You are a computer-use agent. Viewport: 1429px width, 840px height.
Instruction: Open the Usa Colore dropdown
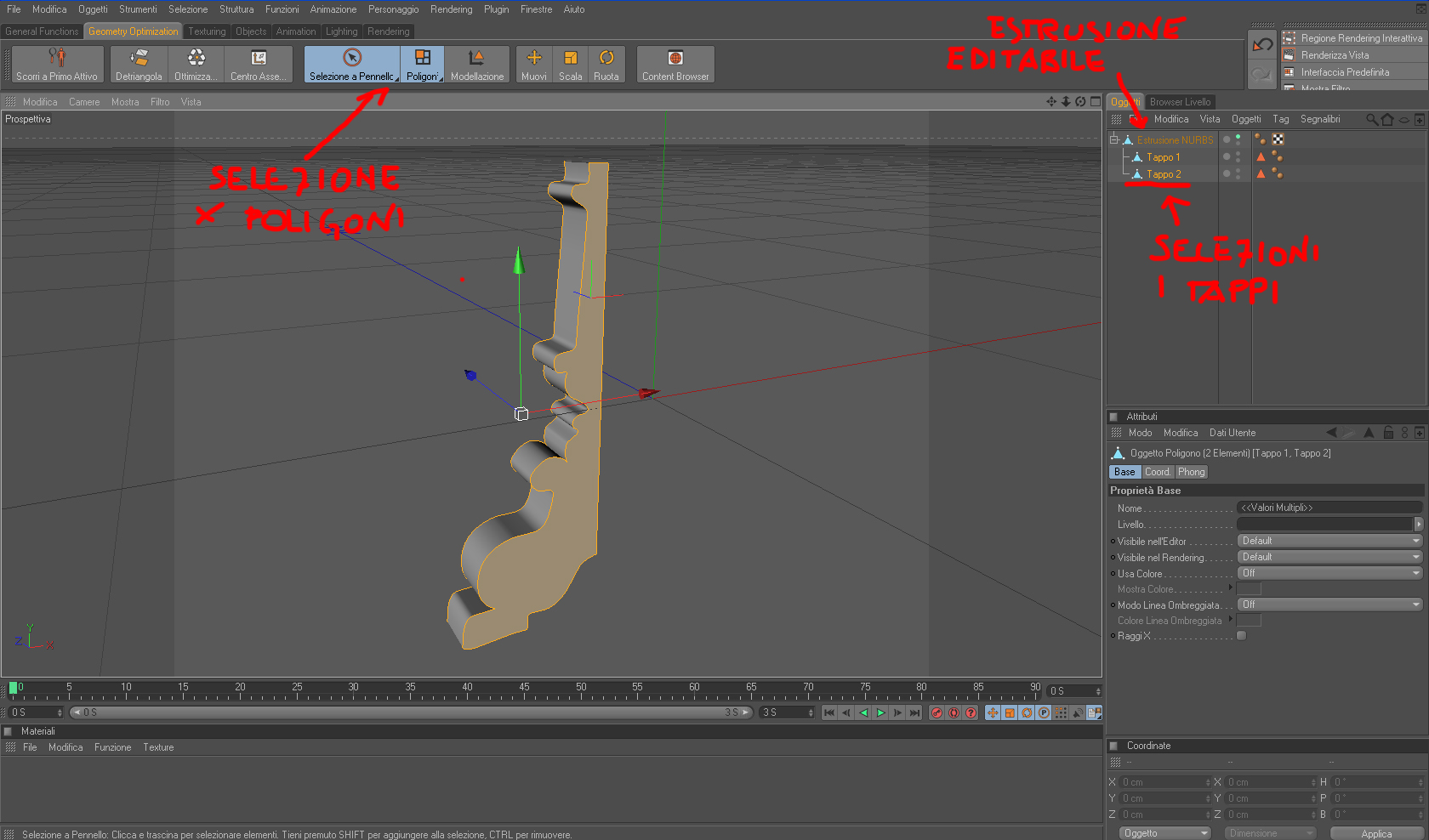click(x=1329, y=573)
